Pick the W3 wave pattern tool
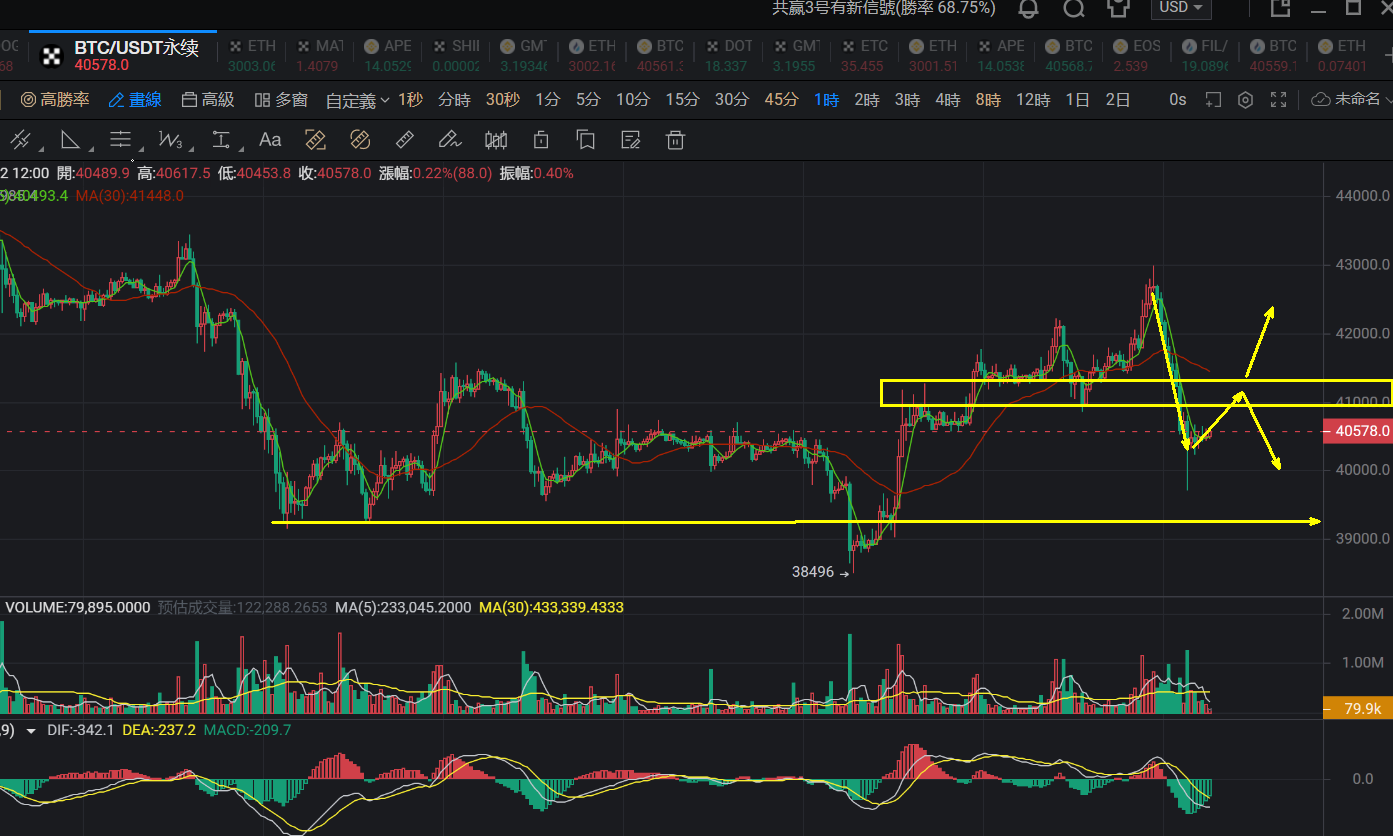1393x836 pixels. pos(171,140)
